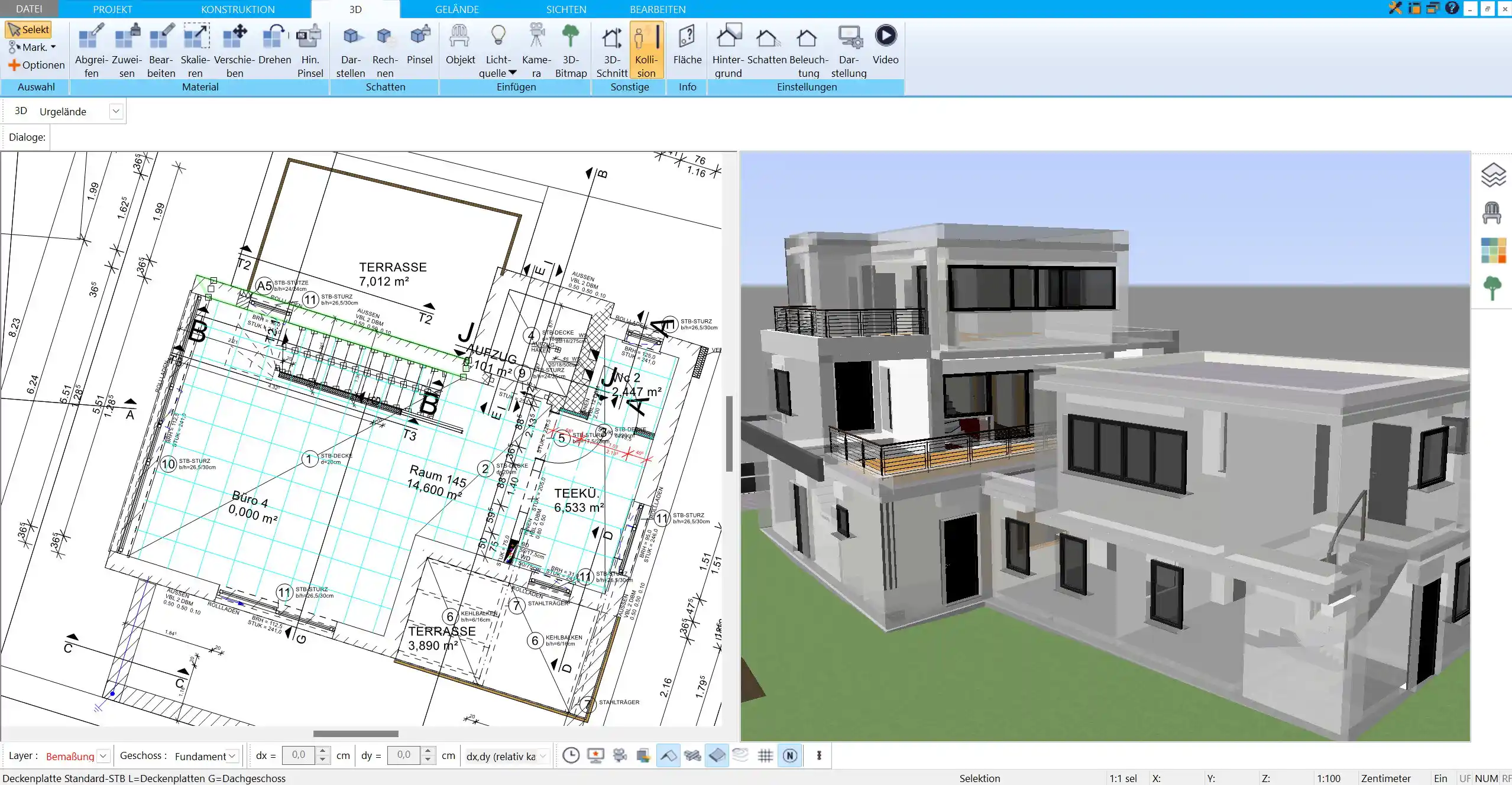Viewport: 1512px width, 785px height.
Task: Switch to the SICHTEN tab
Action: (566, 9)
